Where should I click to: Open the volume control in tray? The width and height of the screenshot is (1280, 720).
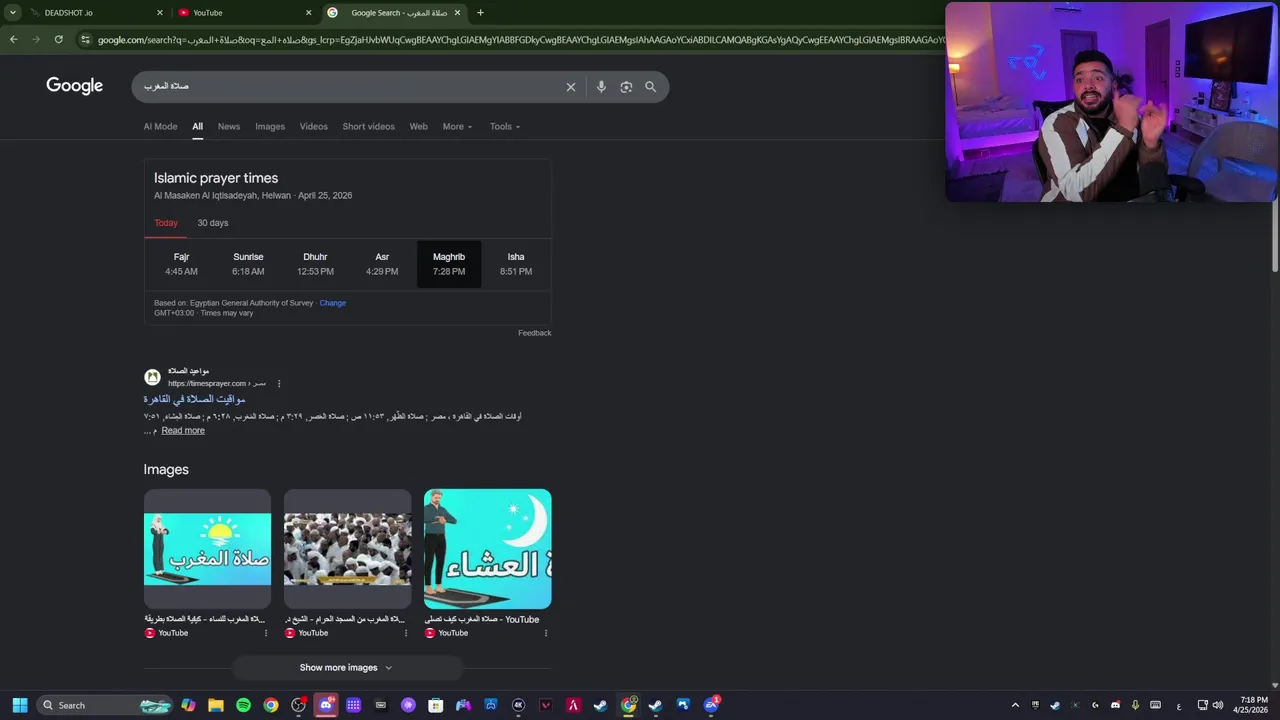tap(1218, 705)
